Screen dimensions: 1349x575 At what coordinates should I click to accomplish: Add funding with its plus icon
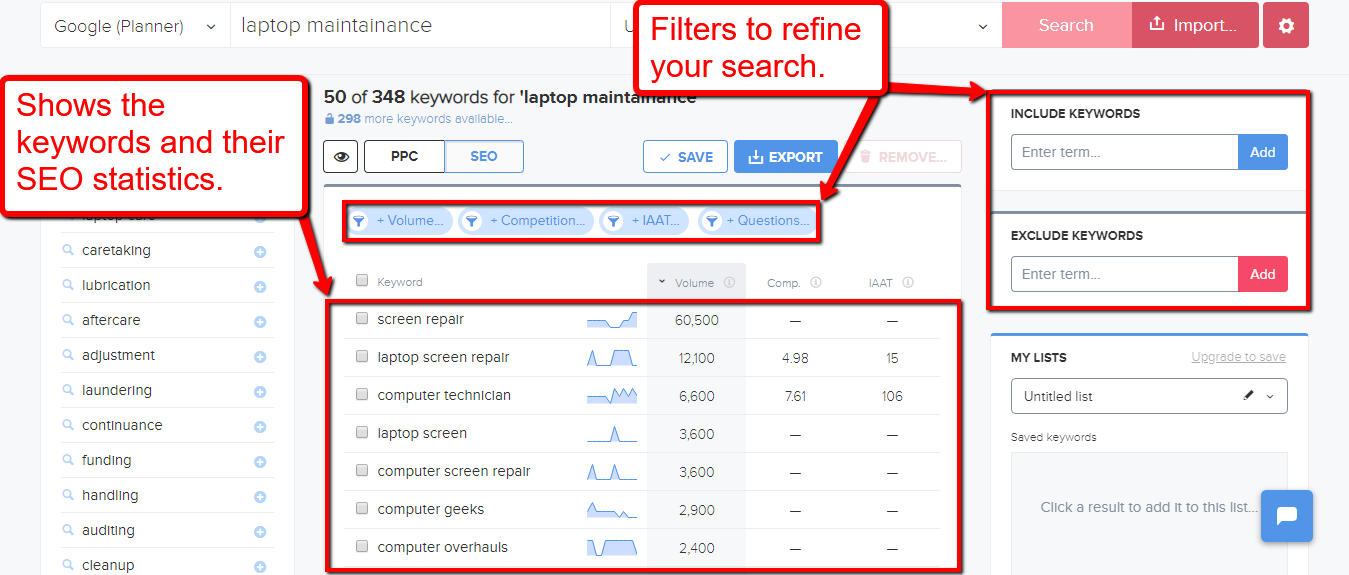pos(260,462)
